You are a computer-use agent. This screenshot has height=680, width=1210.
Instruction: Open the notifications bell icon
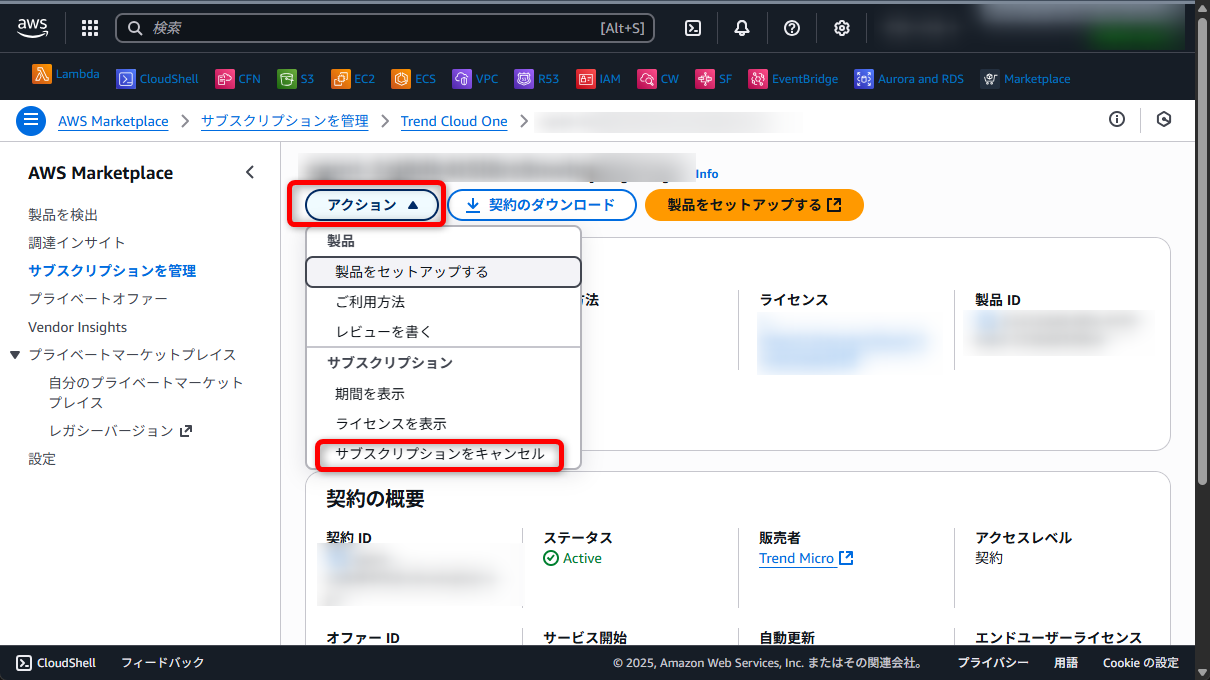click(x=742, y=28)
